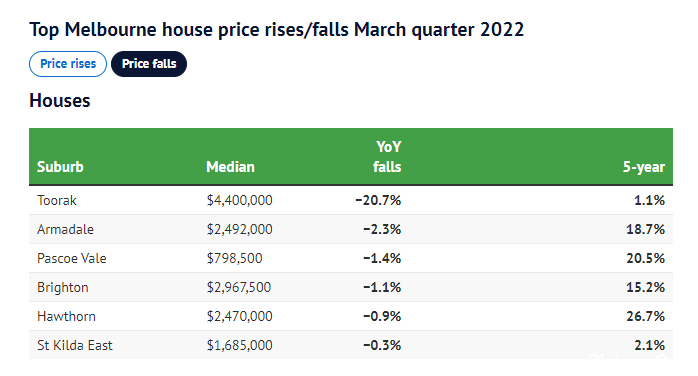
Task: Click the St Kilda East suburb name
Action: pos(75,345)
